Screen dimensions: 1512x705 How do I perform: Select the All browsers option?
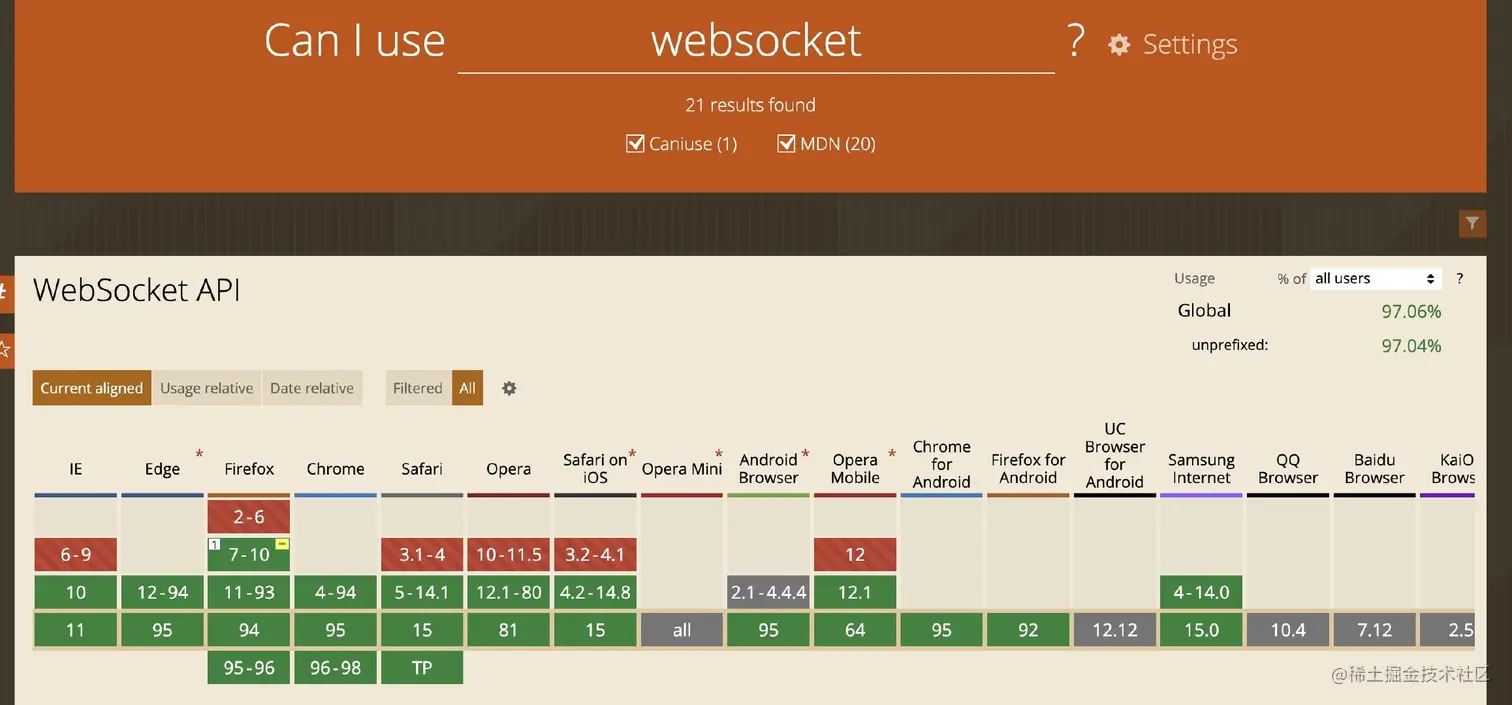pyautogui.click(x=468, y=388)
